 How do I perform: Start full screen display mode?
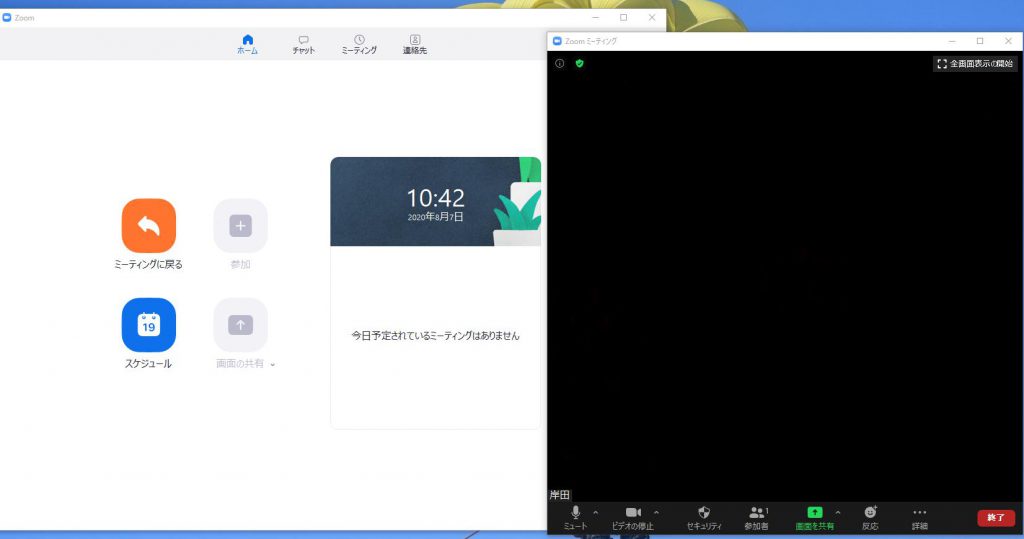point(974,63)
